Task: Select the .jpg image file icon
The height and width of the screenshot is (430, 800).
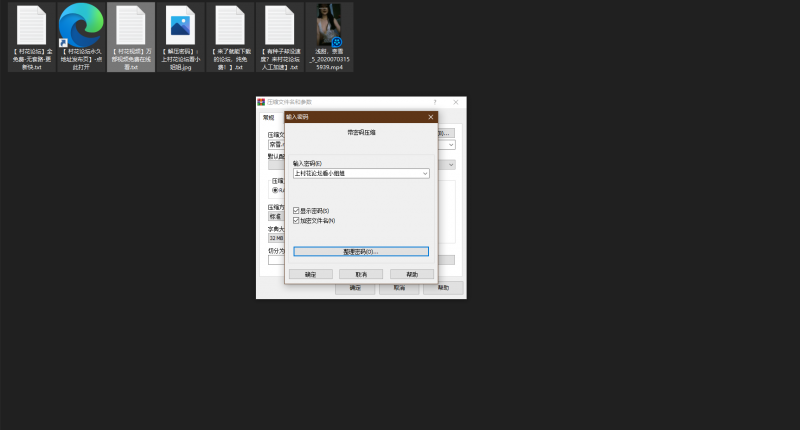Action: tap(180, 25)
